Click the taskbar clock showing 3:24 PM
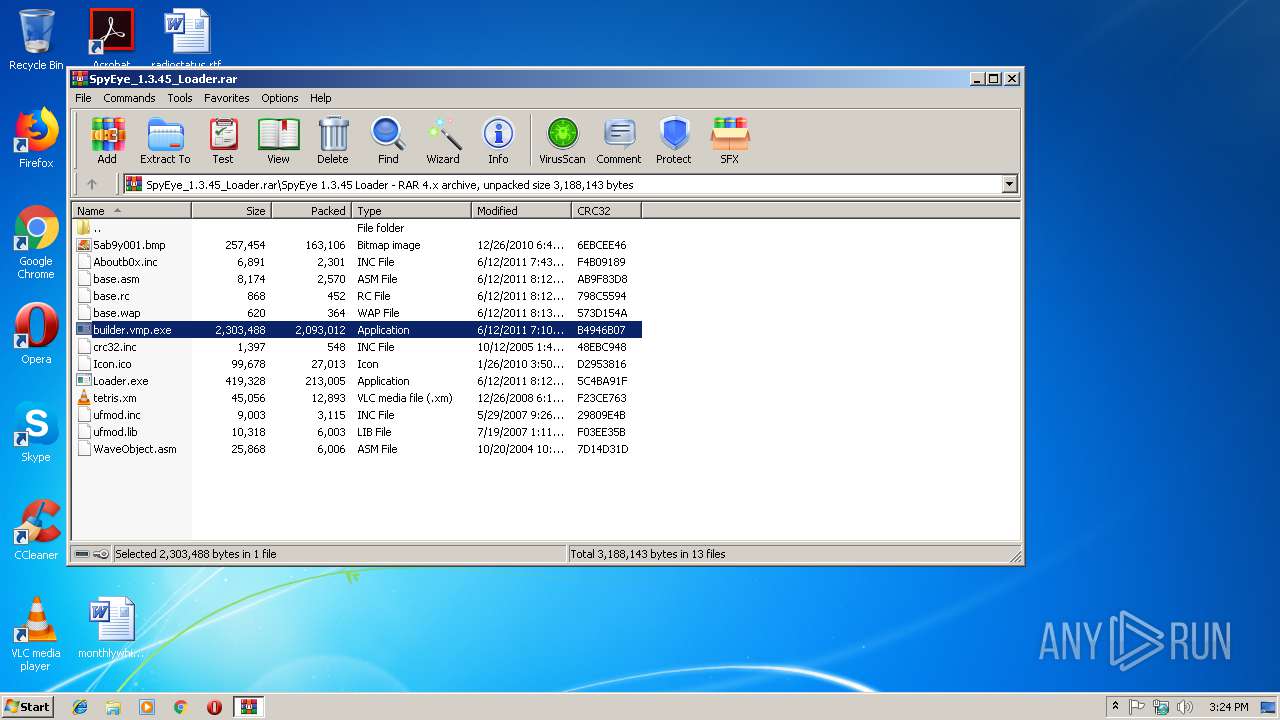 click(1228, 707)
